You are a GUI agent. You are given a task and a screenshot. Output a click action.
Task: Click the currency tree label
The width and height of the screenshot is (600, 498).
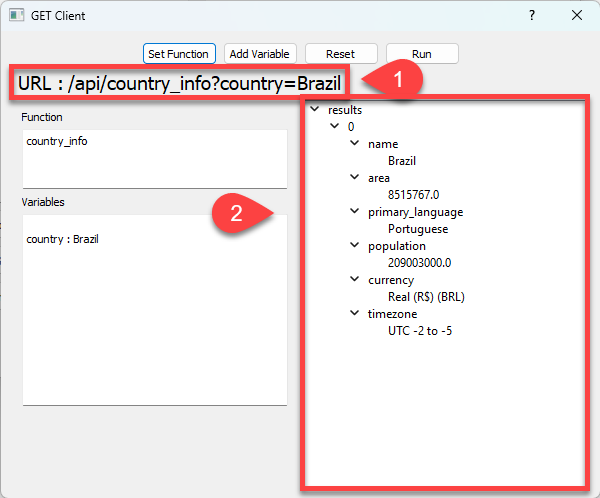(391, 280)
